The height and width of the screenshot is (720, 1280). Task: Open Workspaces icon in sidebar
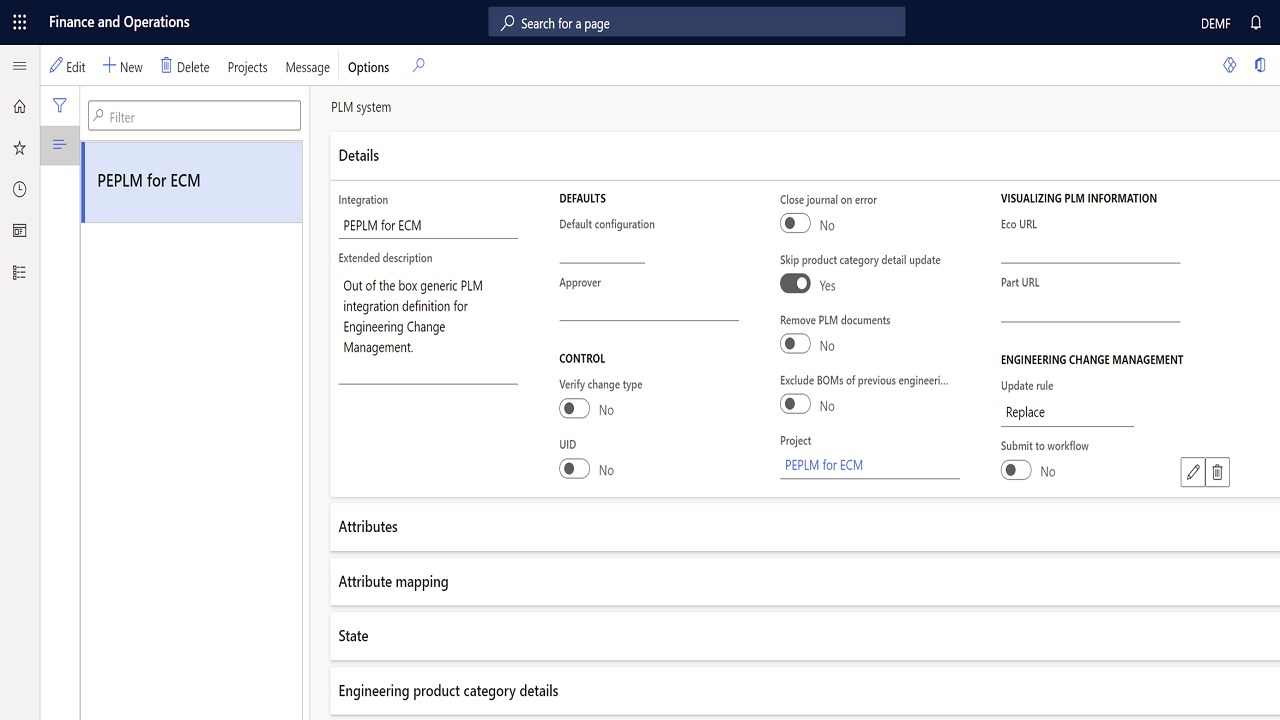coord(19,230)
